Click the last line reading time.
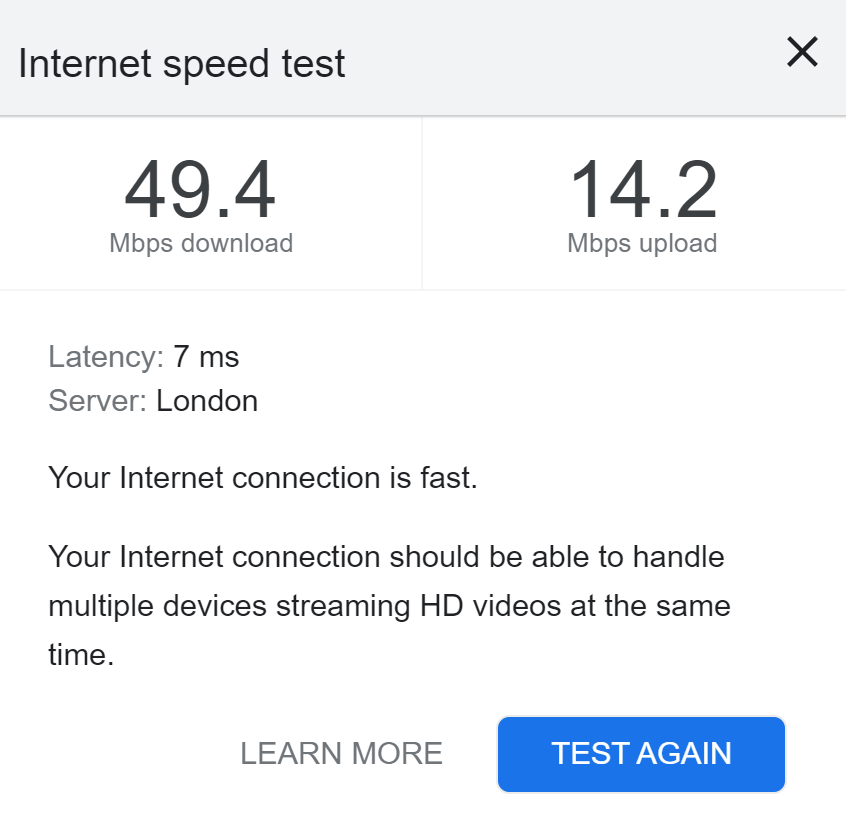 81,655
